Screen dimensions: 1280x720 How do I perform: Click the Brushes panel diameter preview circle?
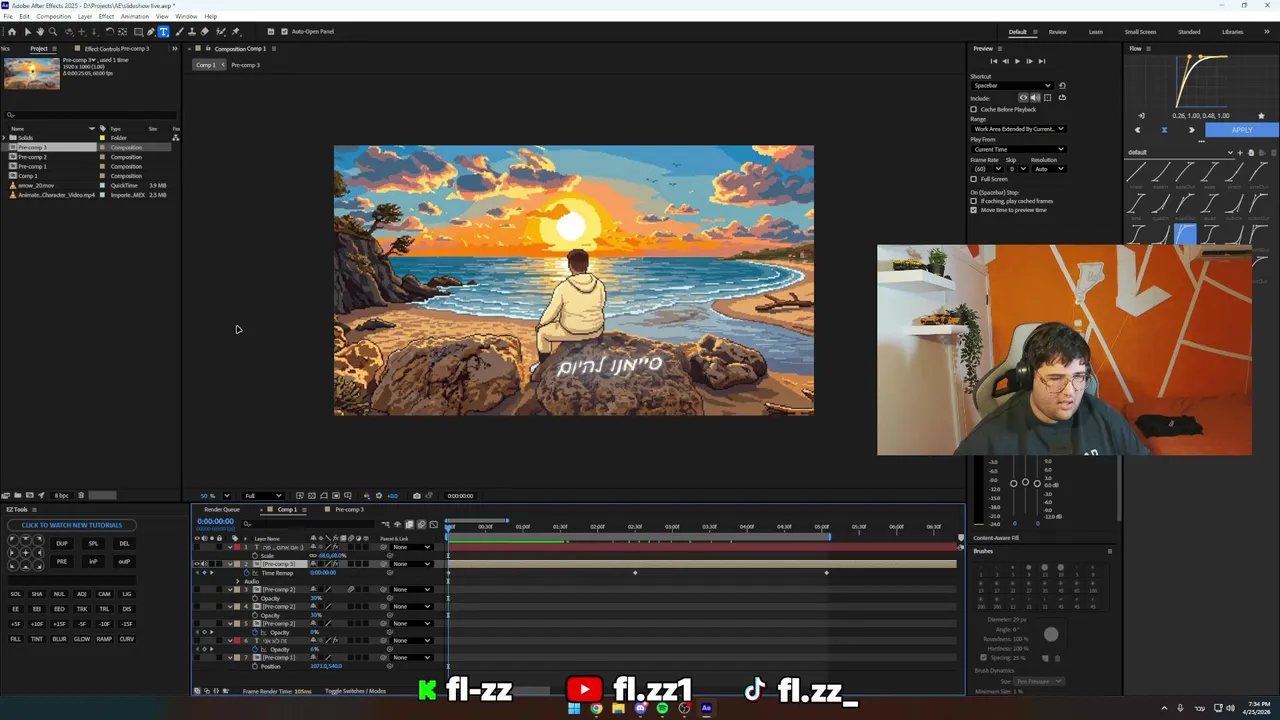[x=1051, y=634]
